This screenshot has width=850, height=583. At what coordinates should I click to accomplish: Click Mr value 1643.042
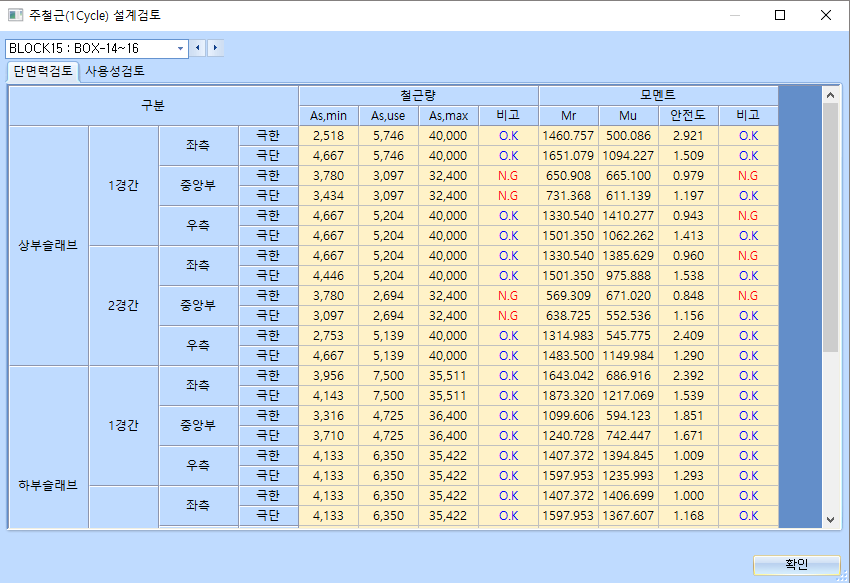click(x=569, y=376)
